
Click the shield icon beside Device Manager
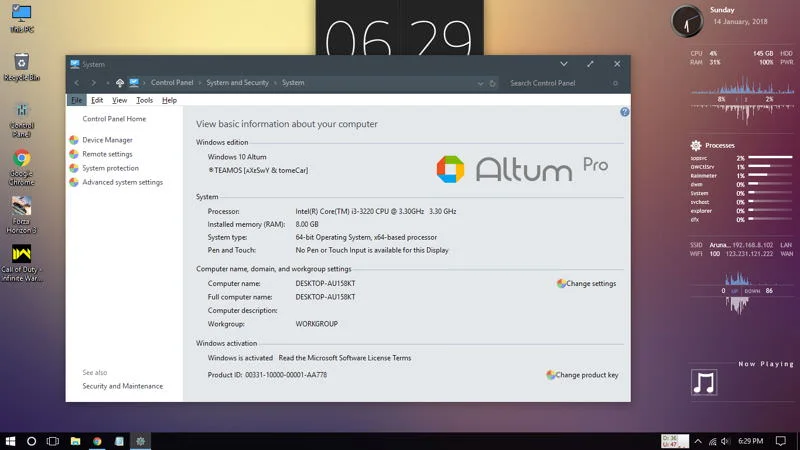(x=74, y=140)
